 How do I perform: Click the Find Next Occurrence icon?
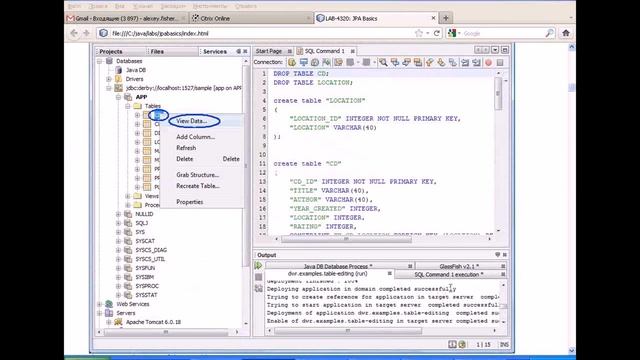[406, 62]
